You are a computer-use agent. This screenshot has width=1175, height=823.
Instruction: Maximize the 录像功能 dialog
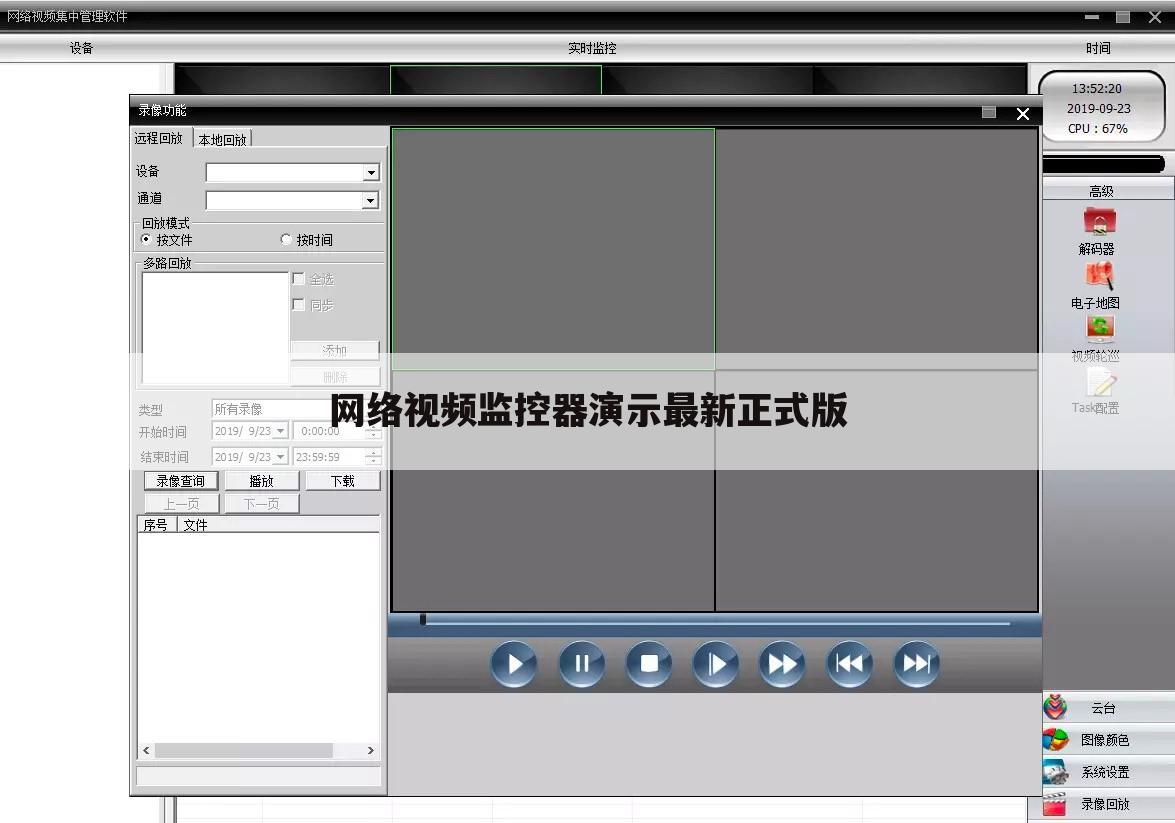point(989,112)
